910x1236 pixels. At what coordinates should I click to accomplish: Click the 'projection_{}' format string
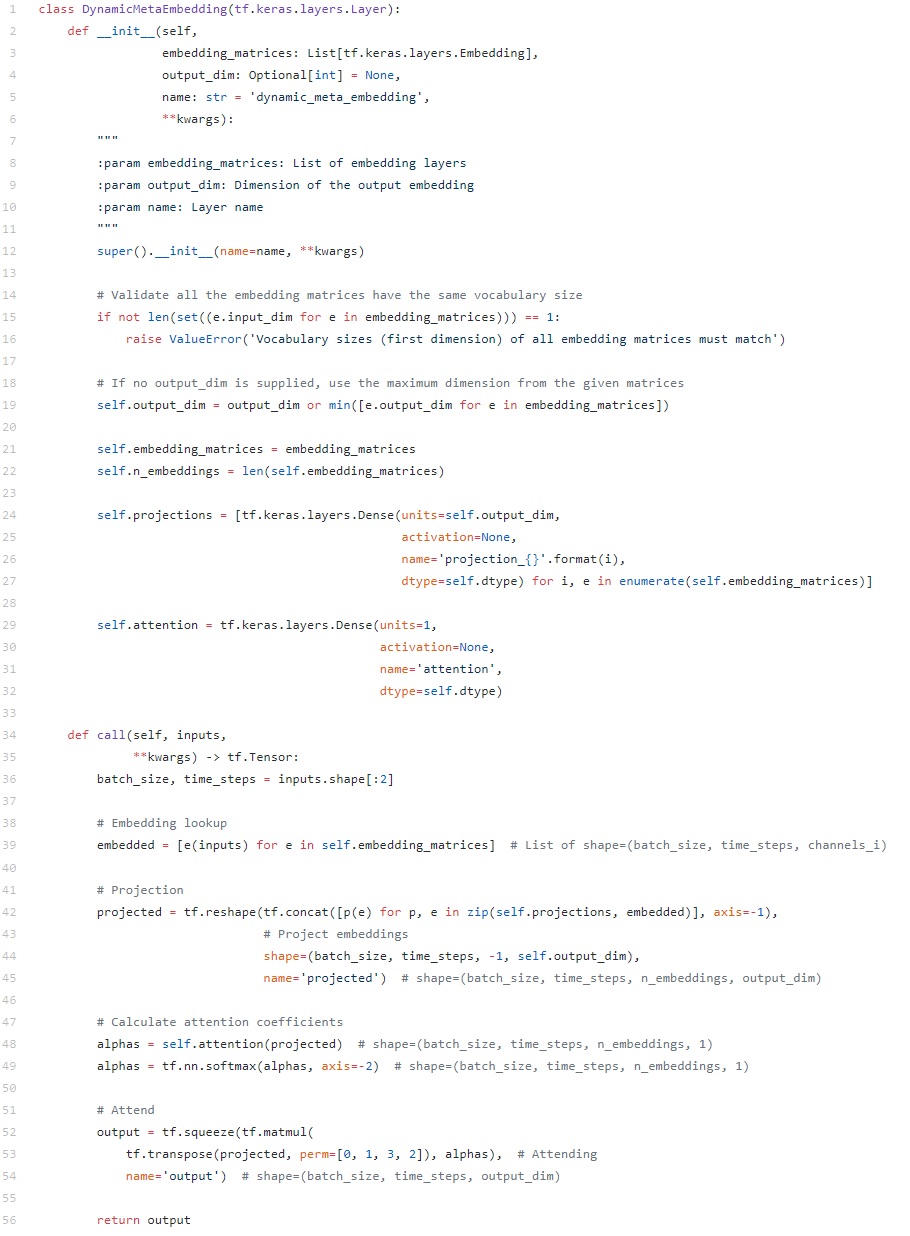(491, 559)
